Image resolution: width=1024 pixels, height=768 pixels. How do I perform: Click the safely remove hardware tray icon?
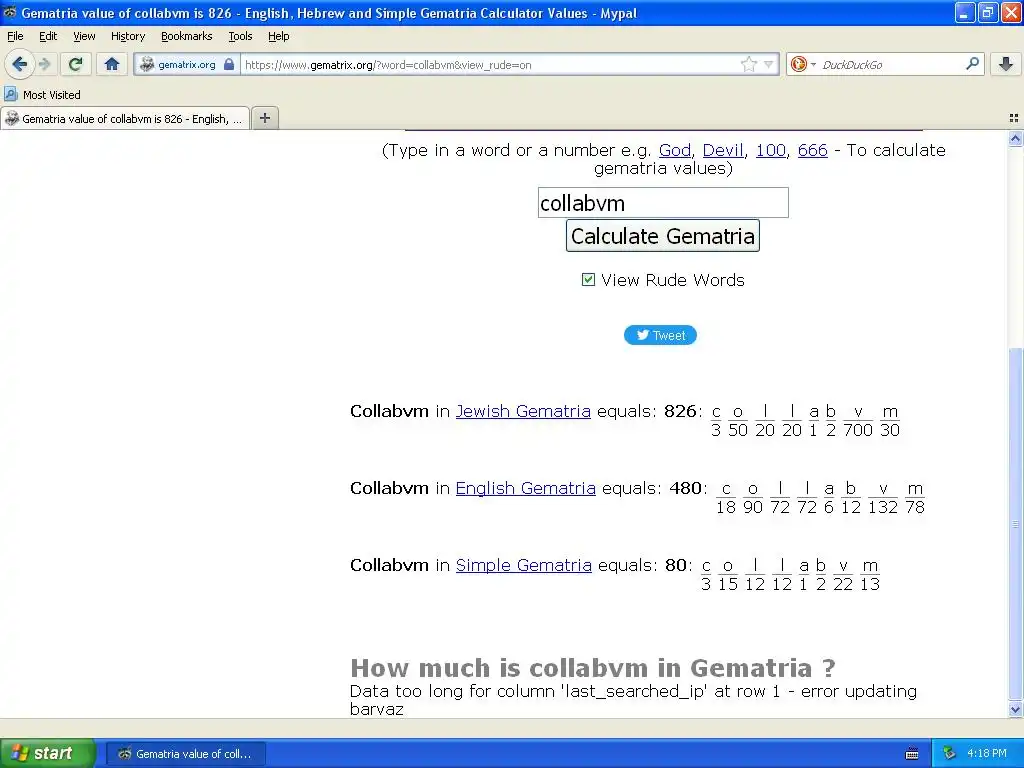(949, 754)
